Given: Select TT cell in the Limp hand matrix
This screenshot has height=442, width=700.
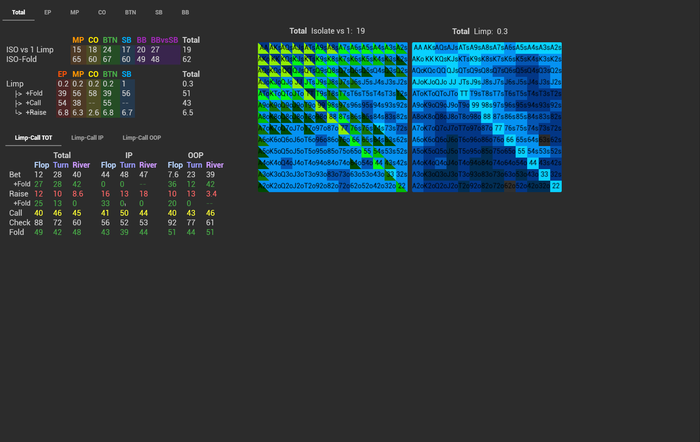Looking at the screenshot, I should 464,94.
